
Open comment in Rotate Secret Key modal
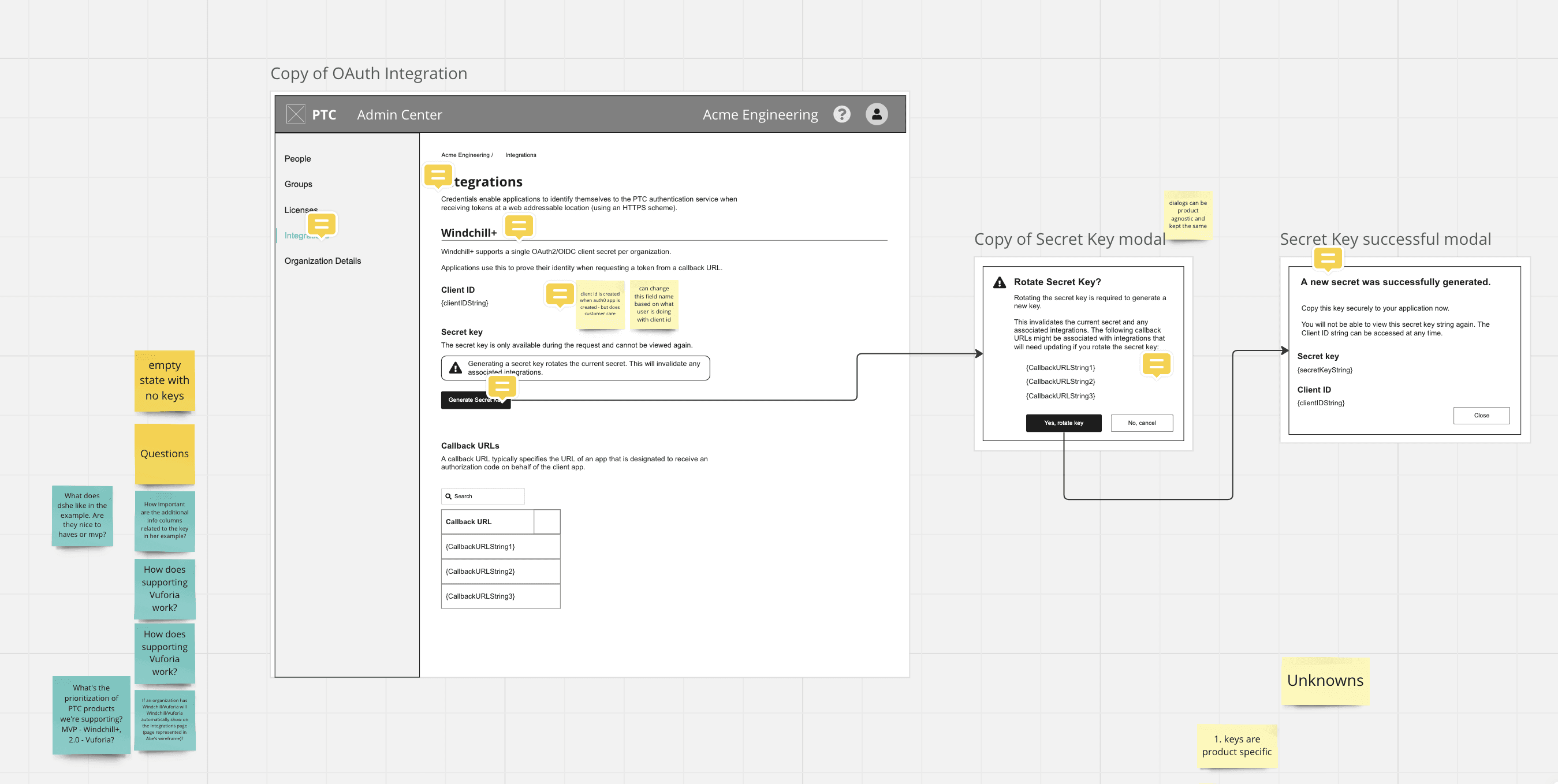[1156, 364]
